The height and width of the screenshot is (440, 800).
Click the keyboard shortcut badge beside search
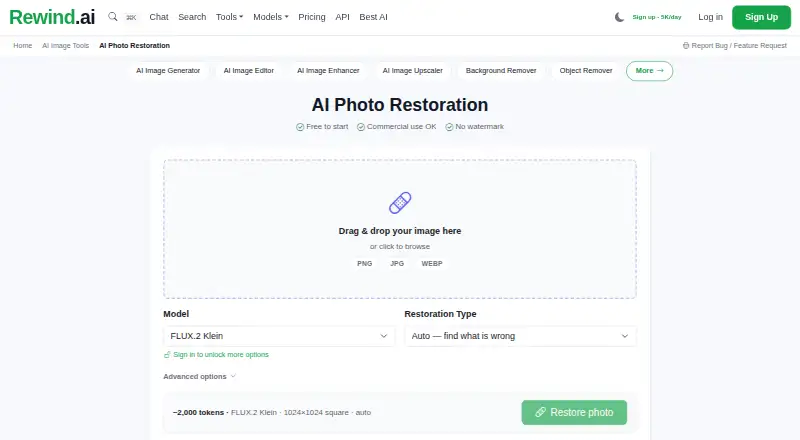131,17
